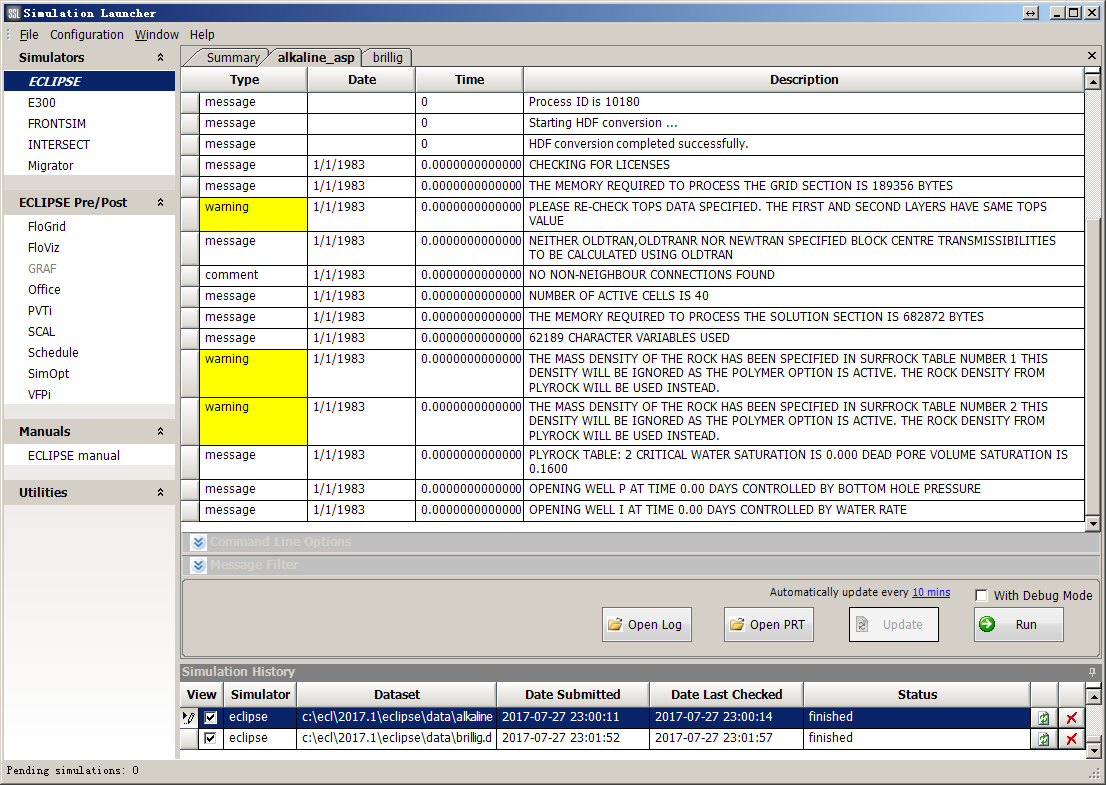Open the Configuration menu
This screenshot has width=1106, height=785.
point(87,35)
